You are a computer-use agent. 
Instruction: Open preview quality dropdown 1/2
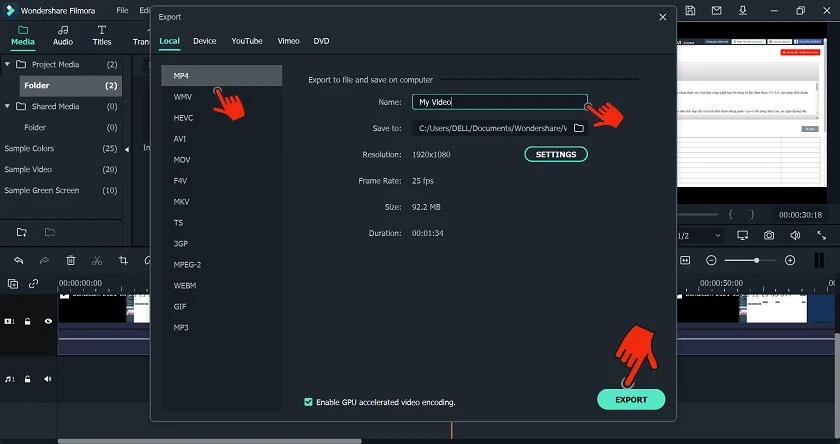click(x=699, y=236)
